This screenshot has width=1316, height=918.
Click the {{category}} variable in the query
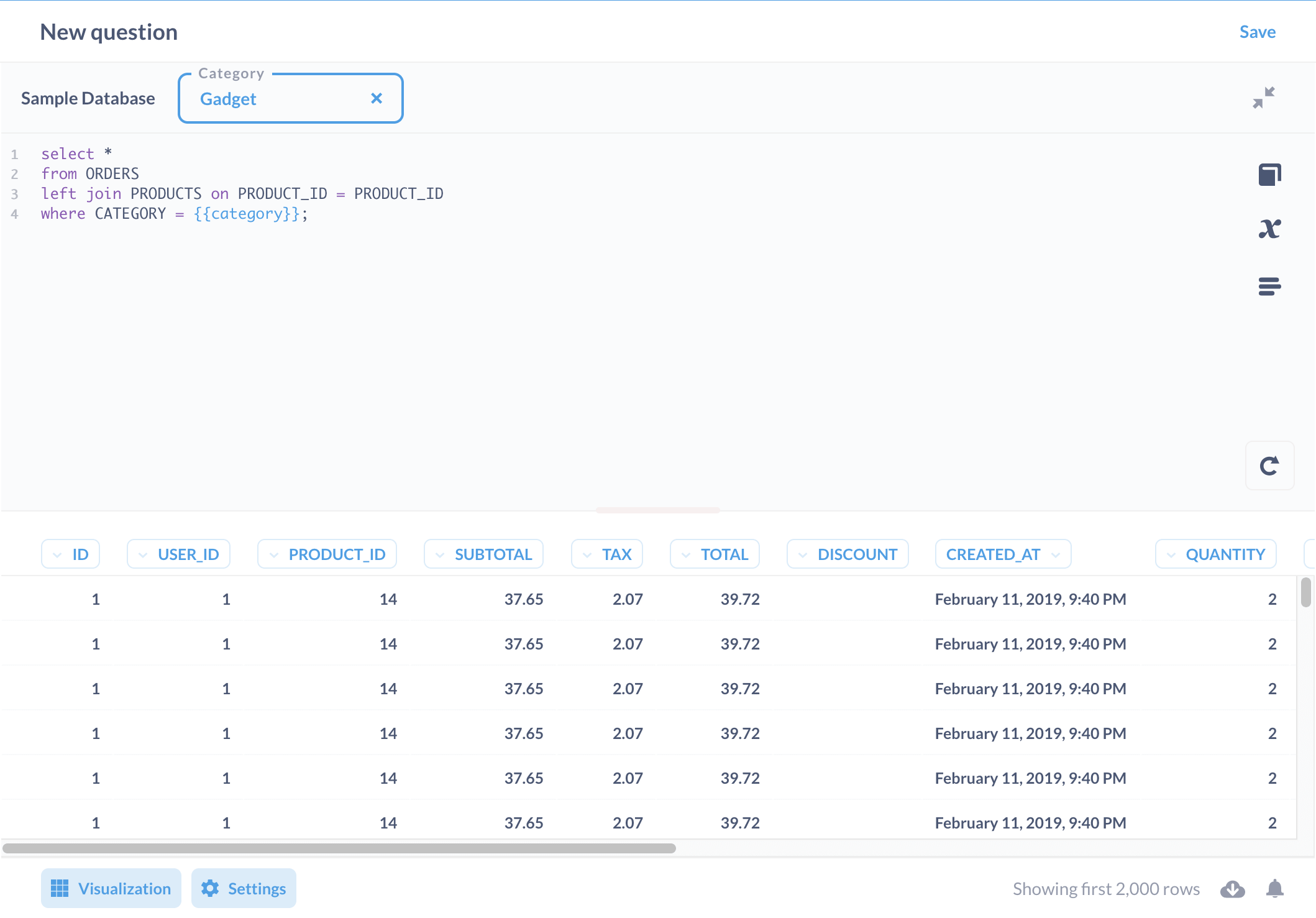(247, 213)
